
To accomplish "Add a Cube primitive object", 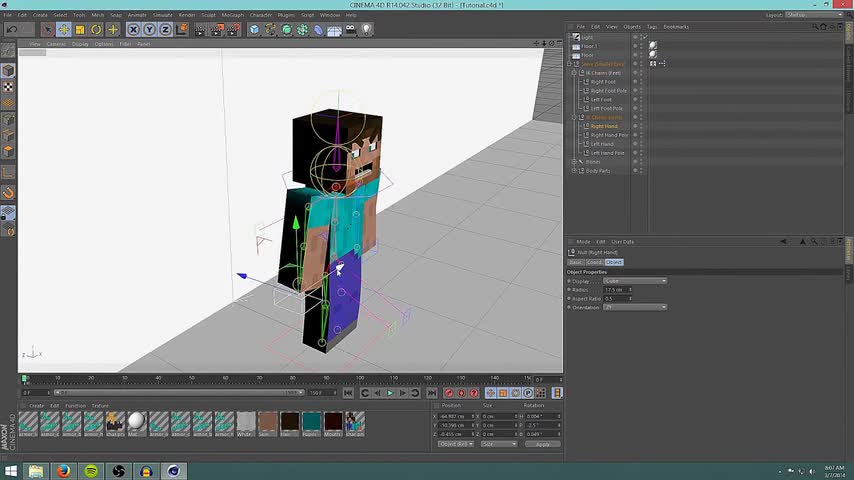I will [x=254, y=29].
